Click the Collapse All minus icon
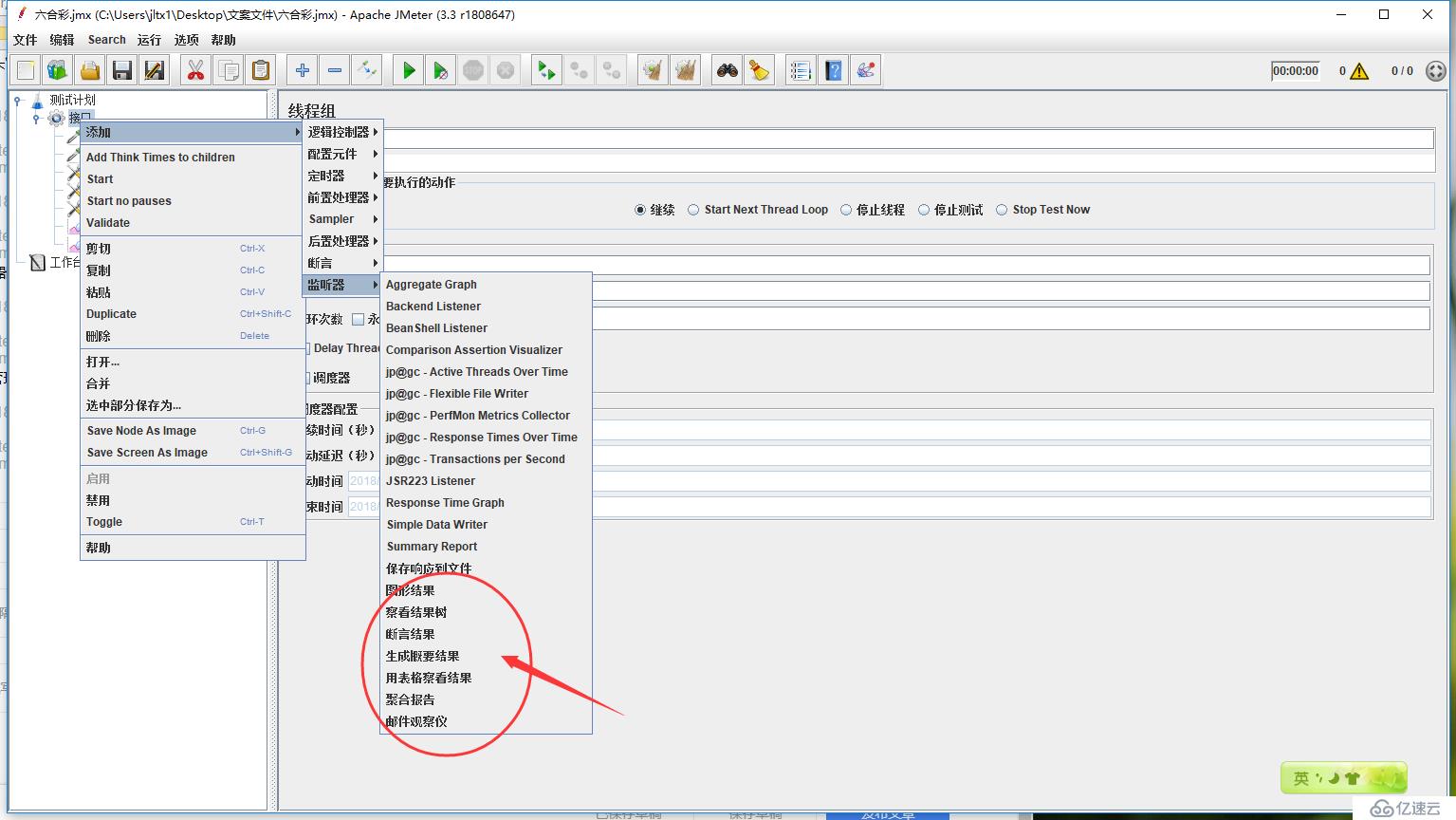This screenshot has height=820, width=1456. tap(335, 70)
